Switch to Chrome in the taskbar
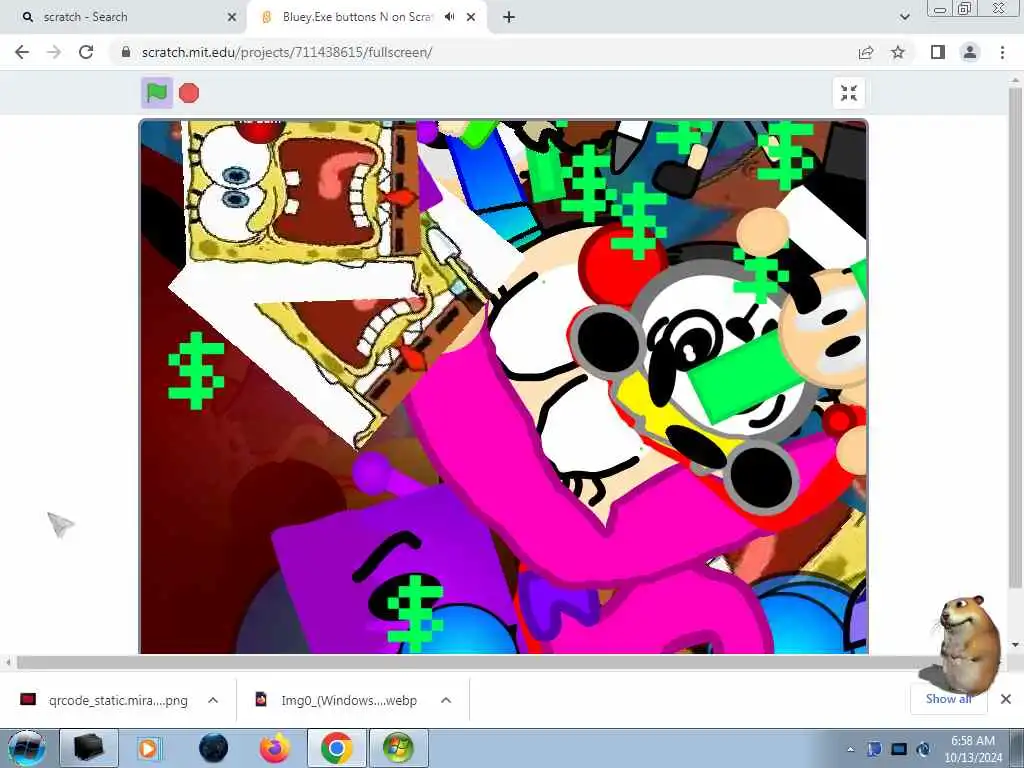 [x=336, y=748]
